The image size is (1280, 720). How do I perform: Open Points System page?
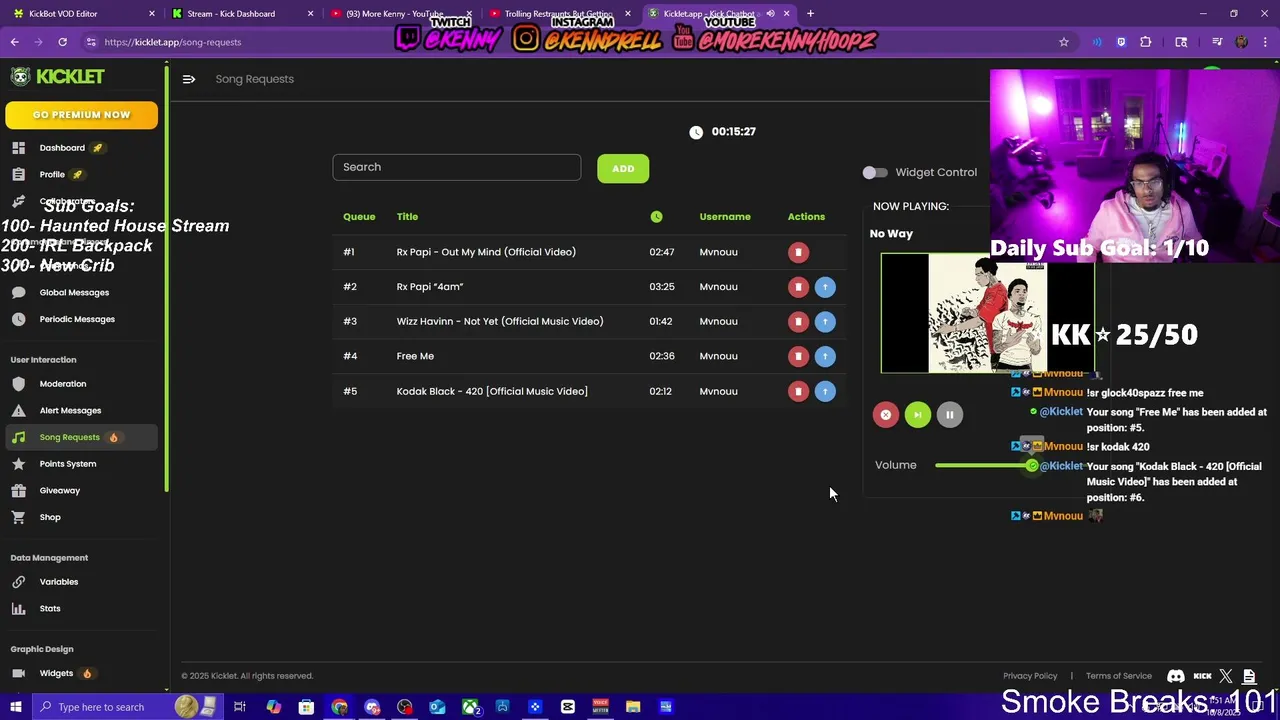pyautogui.click(x=67, y=464)
